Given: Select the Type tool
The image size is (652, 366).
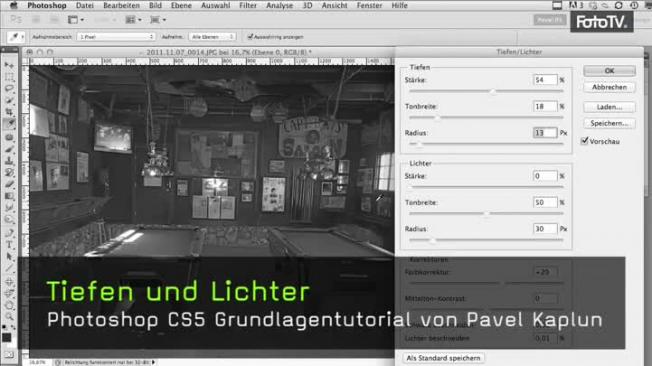Looking at the screenshot, I should click(x=9, y=245).
